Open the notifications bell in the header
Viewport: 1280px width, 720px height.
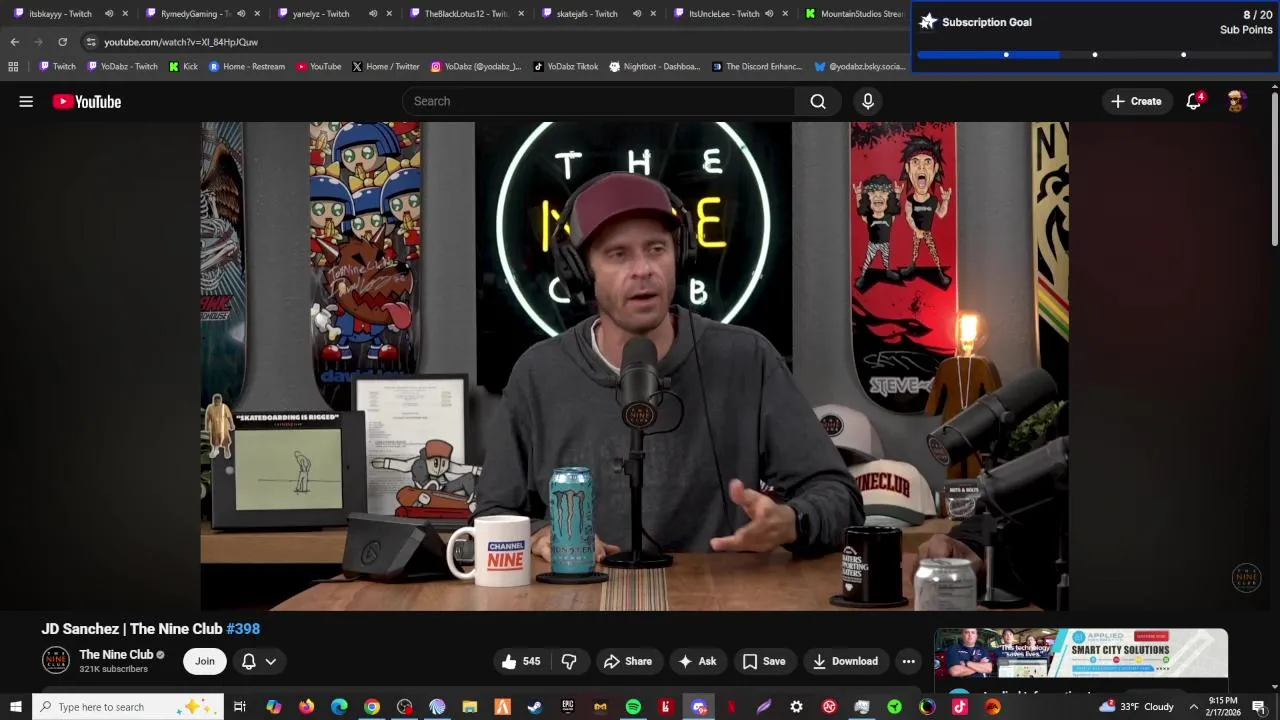[x=1194, y=101]
